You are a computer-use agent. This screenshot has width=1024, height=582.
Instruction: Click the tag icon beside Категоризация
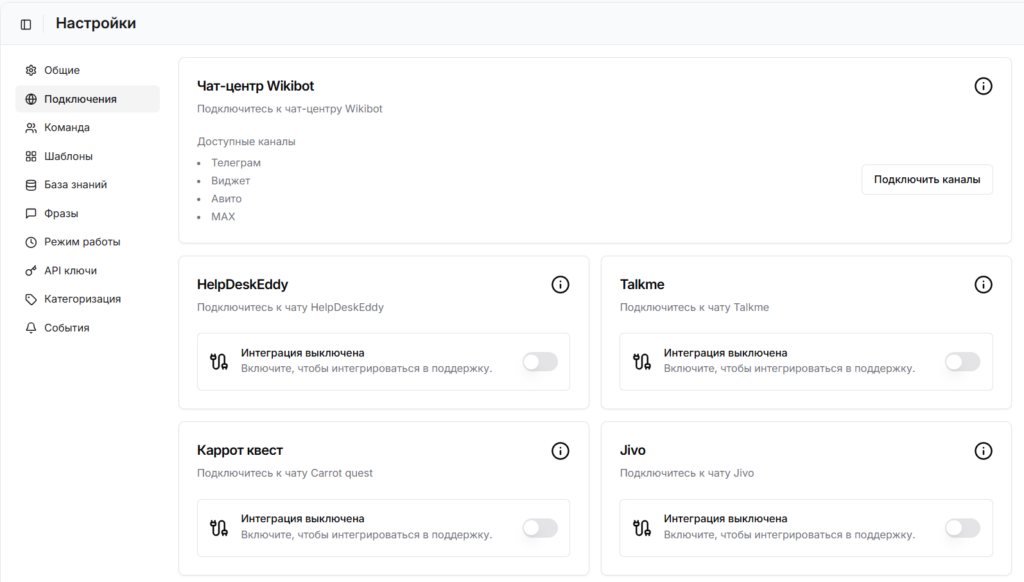coord(31,299)
